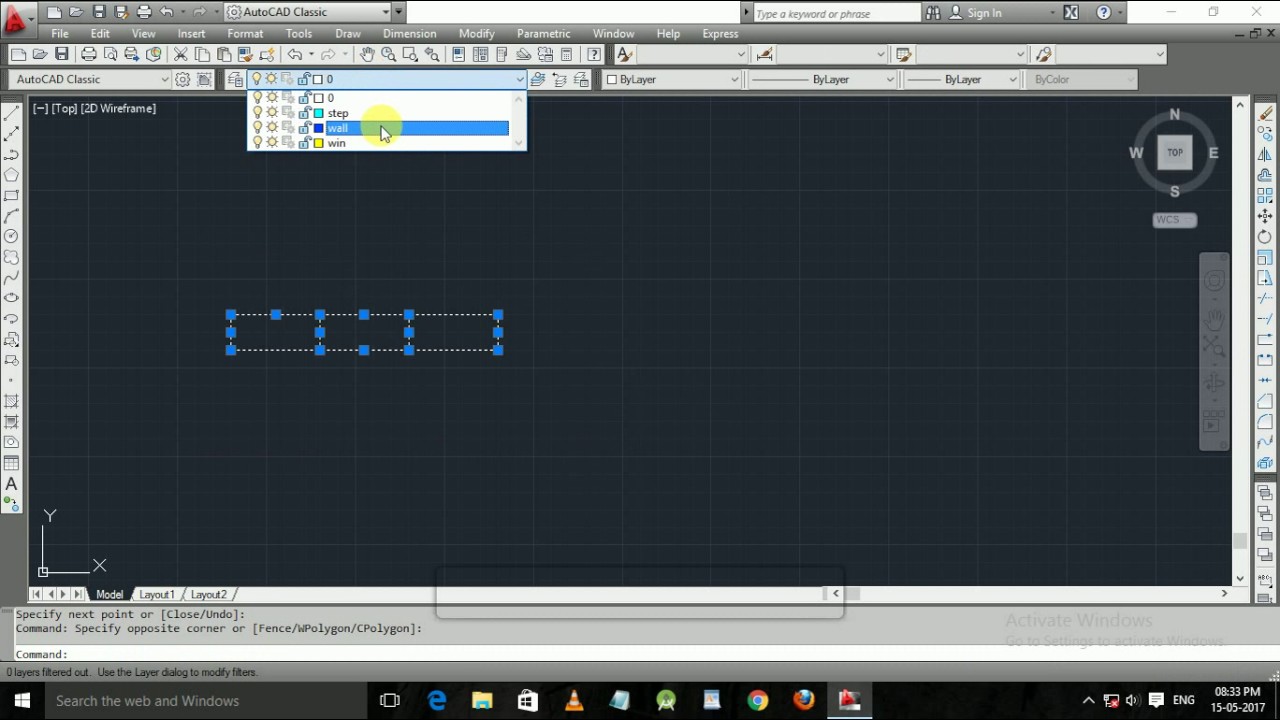This screenshot has width=1280, height=720.
Task: Toggle freeze sun icon for layer step
Action: tap(271, 113)
